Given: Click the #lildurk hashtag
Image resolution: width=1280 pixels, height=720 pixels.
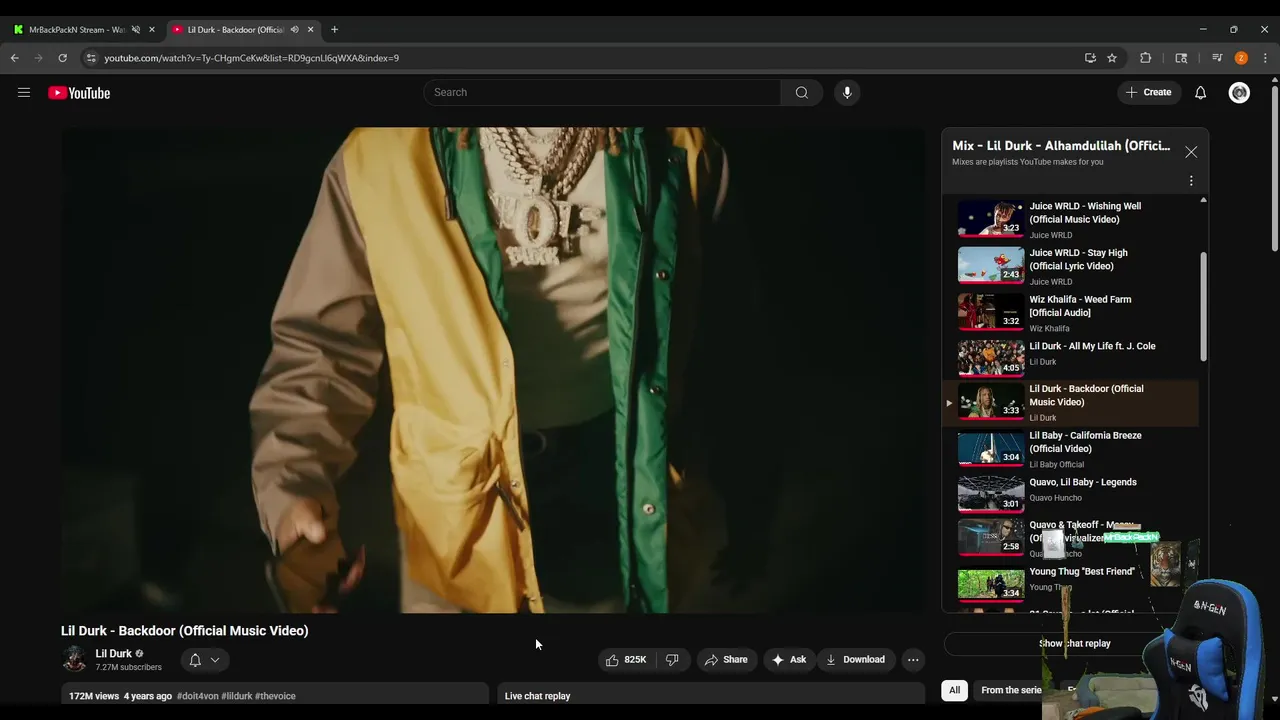Looking at the screenshot, I should click(x=236, y=696).
